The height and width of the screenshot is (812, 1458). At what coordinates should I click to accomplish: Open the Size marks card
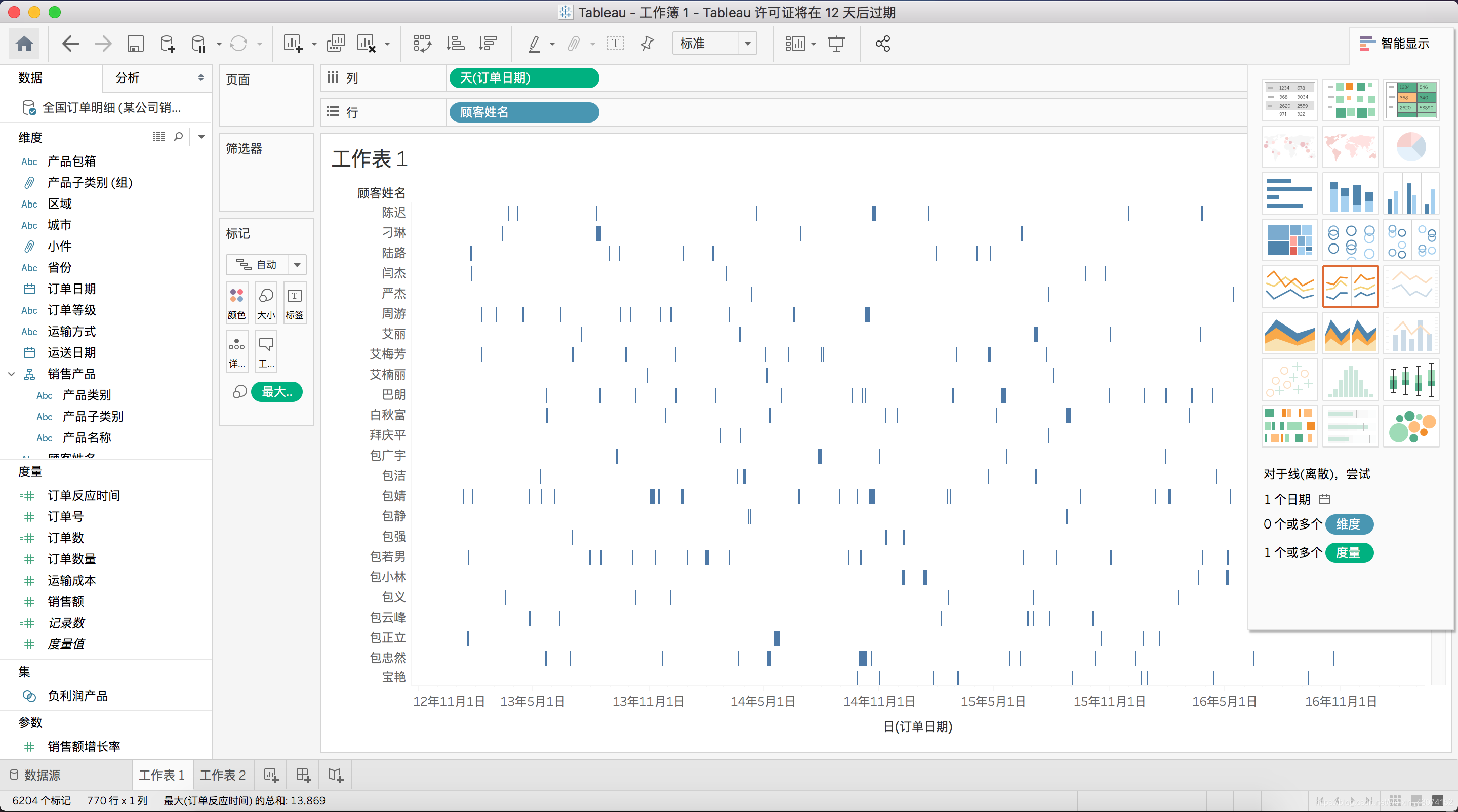266,302
